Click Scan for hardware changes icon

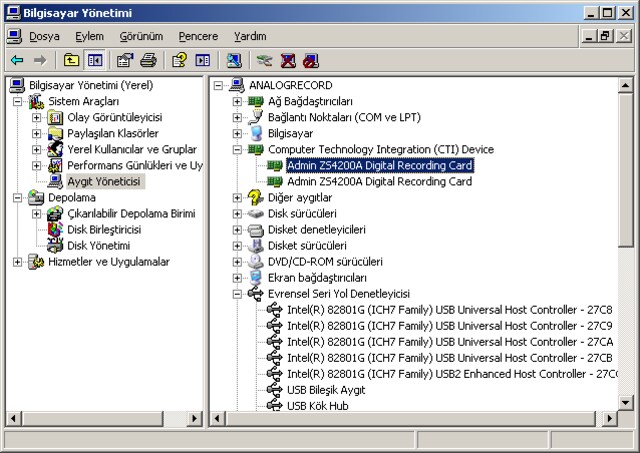click(234, 61)
